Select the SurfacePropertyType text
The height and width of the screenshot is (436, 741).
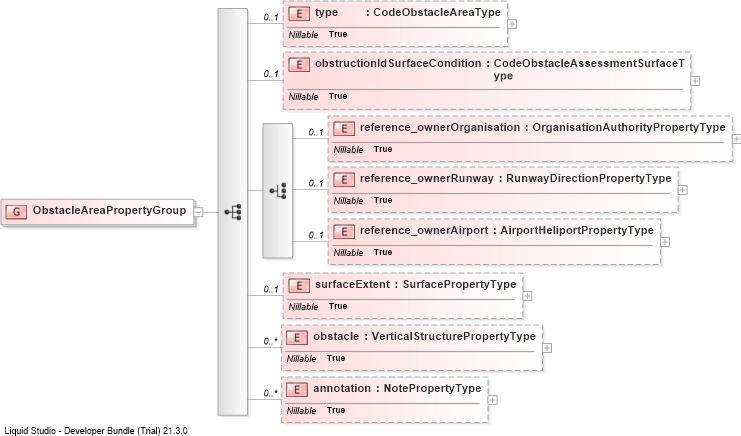[459, 284]
